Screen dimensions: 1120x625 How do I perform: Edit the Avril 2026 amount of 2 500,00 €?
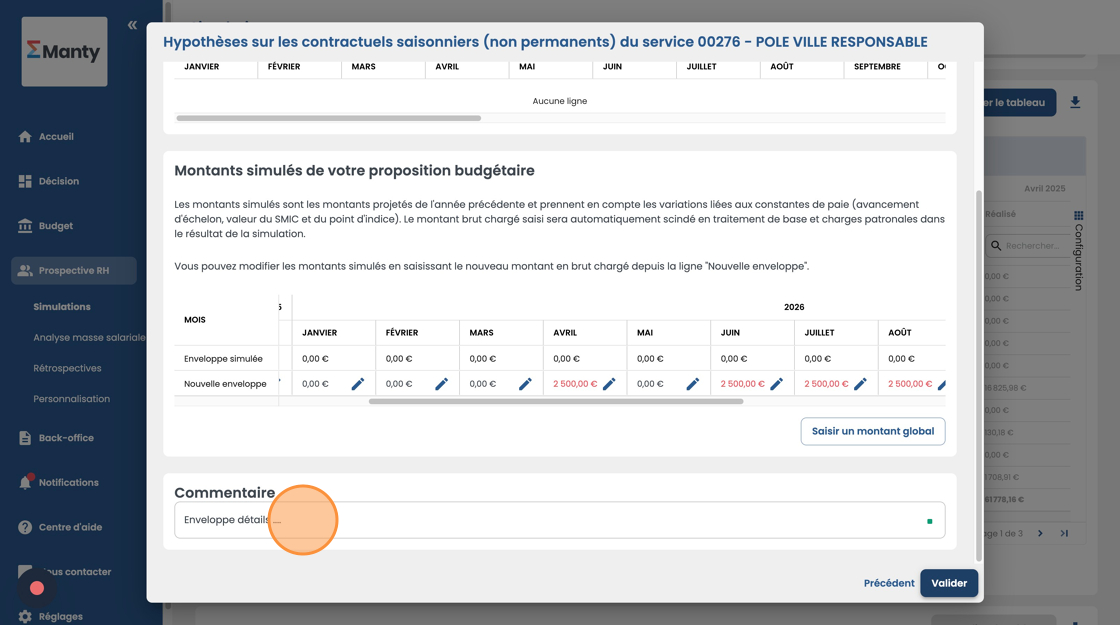(x=609, y=384)
